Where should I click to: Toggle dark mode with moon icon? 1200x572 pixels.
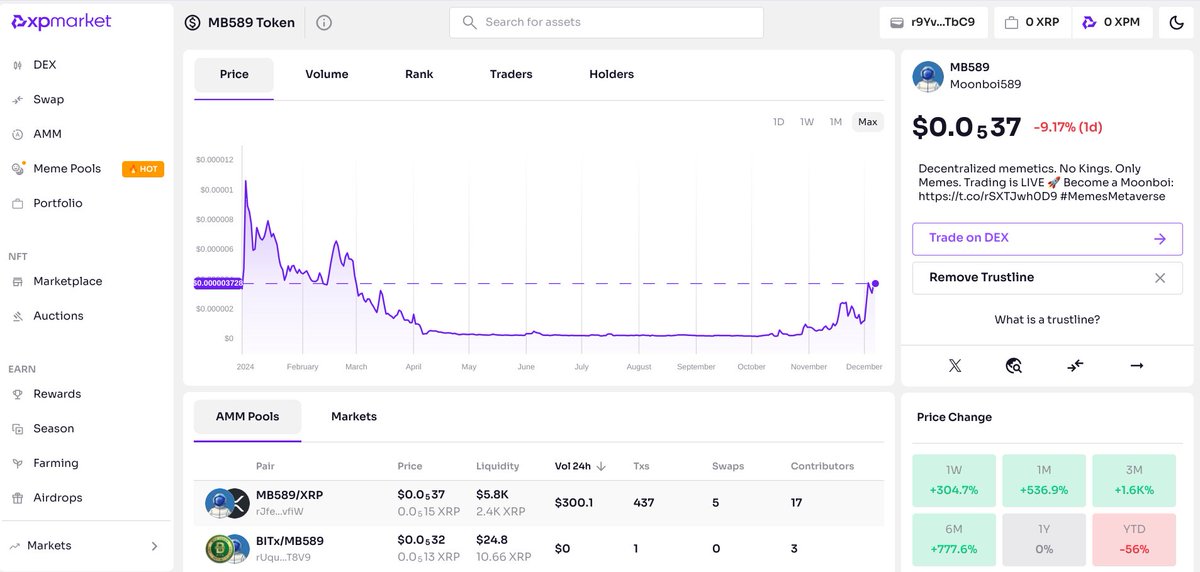pyautogui.click(x=1177, y=22)
